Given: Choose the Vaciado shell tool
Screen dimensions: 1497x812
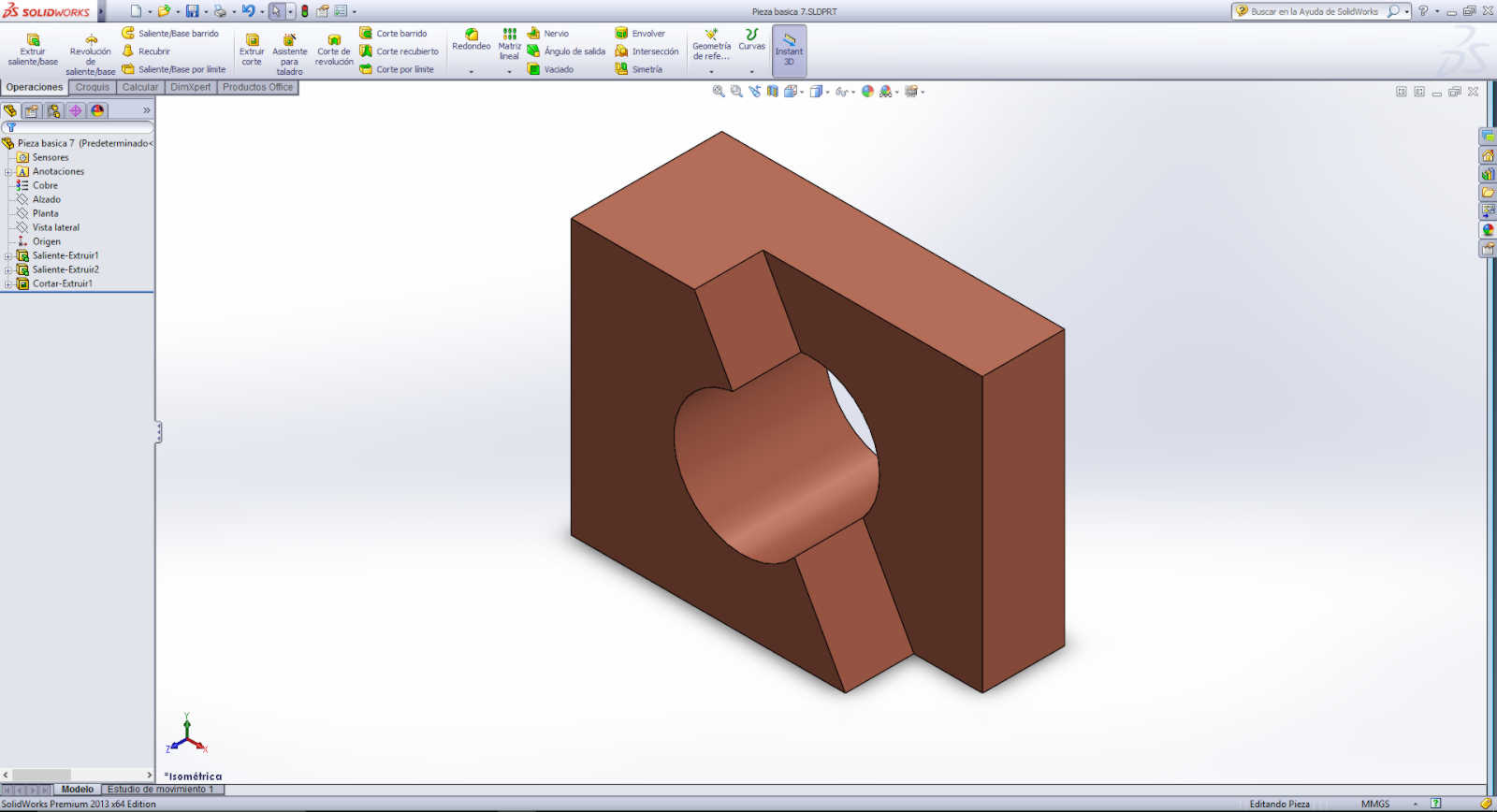Looking at the screenshot, I should [x=550, y=69].
